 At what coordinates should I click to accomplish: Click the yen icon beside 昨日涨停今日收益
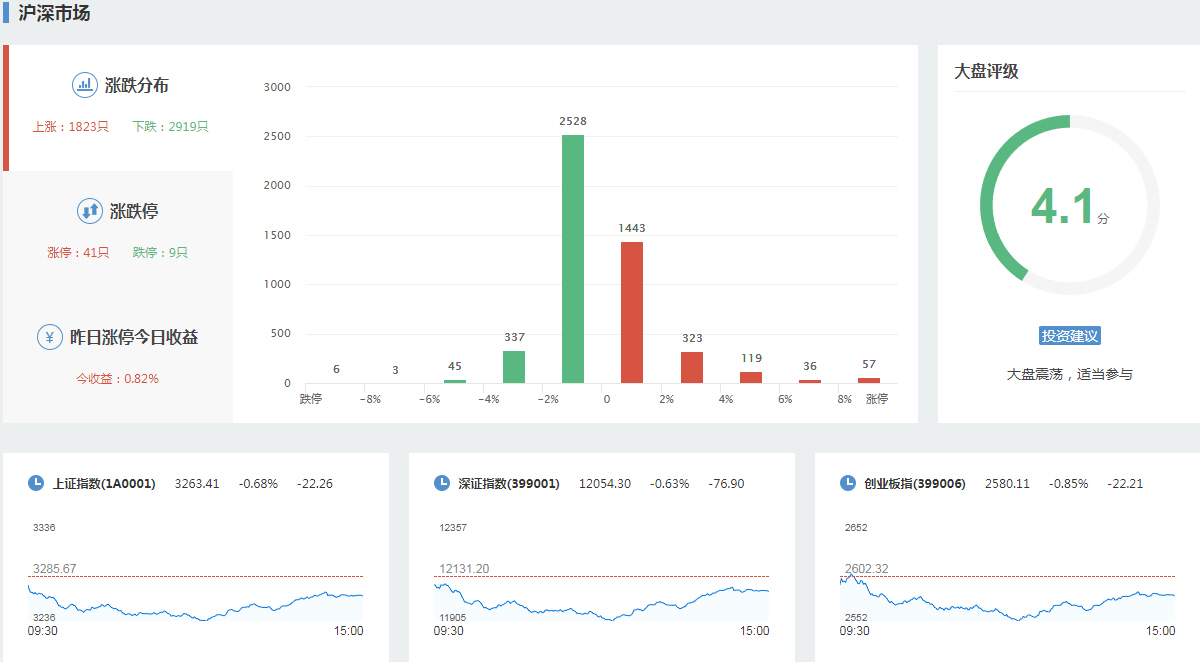tap(50, 337)
